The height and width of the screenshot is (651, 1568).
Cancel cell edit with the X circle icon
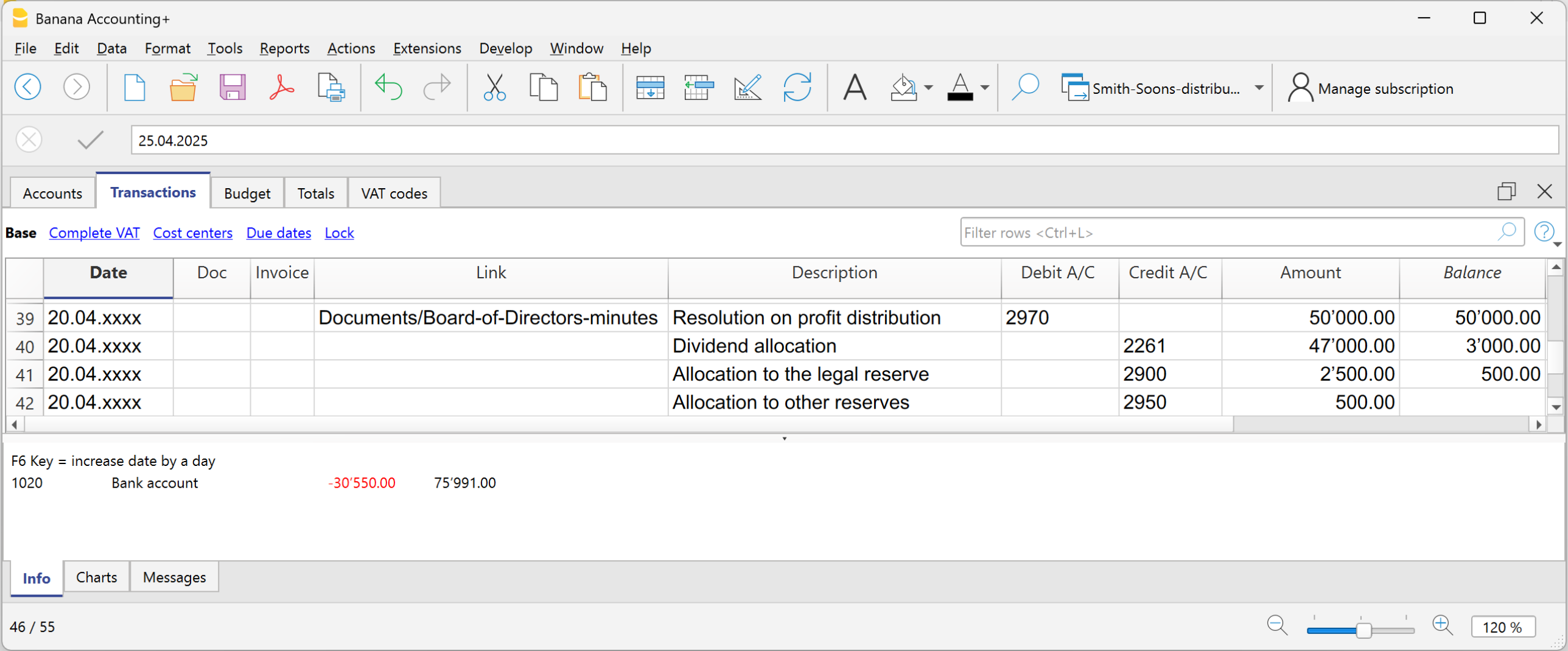(x=29, y=139)
